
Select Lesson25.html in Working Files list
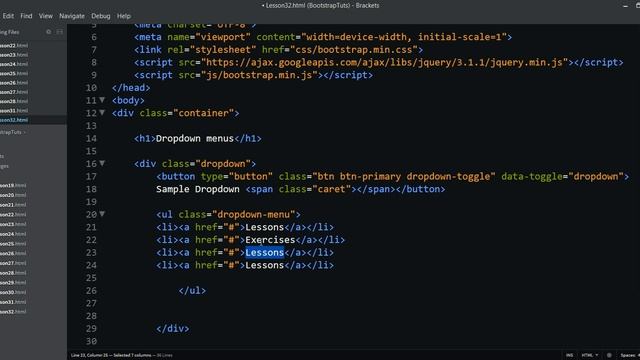[14, 73]
